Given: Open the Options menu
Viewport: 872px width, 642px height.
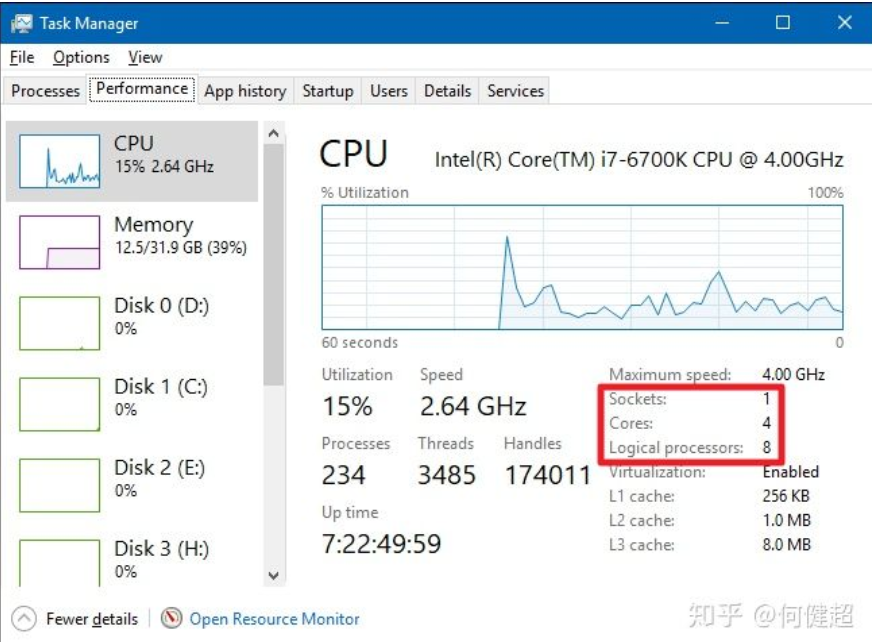Looking at the screenshot, I should tap(80, 57).
